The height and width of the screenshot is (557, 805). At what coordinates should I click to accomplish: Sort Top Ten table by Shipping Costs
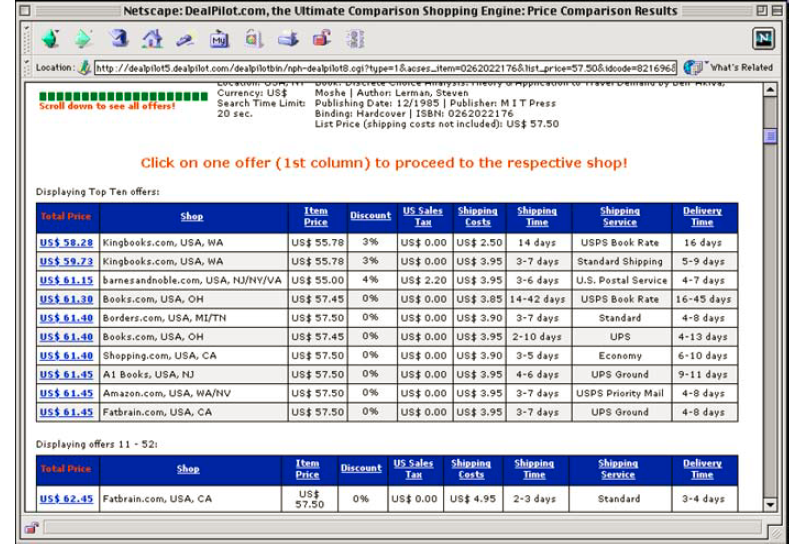477,217
